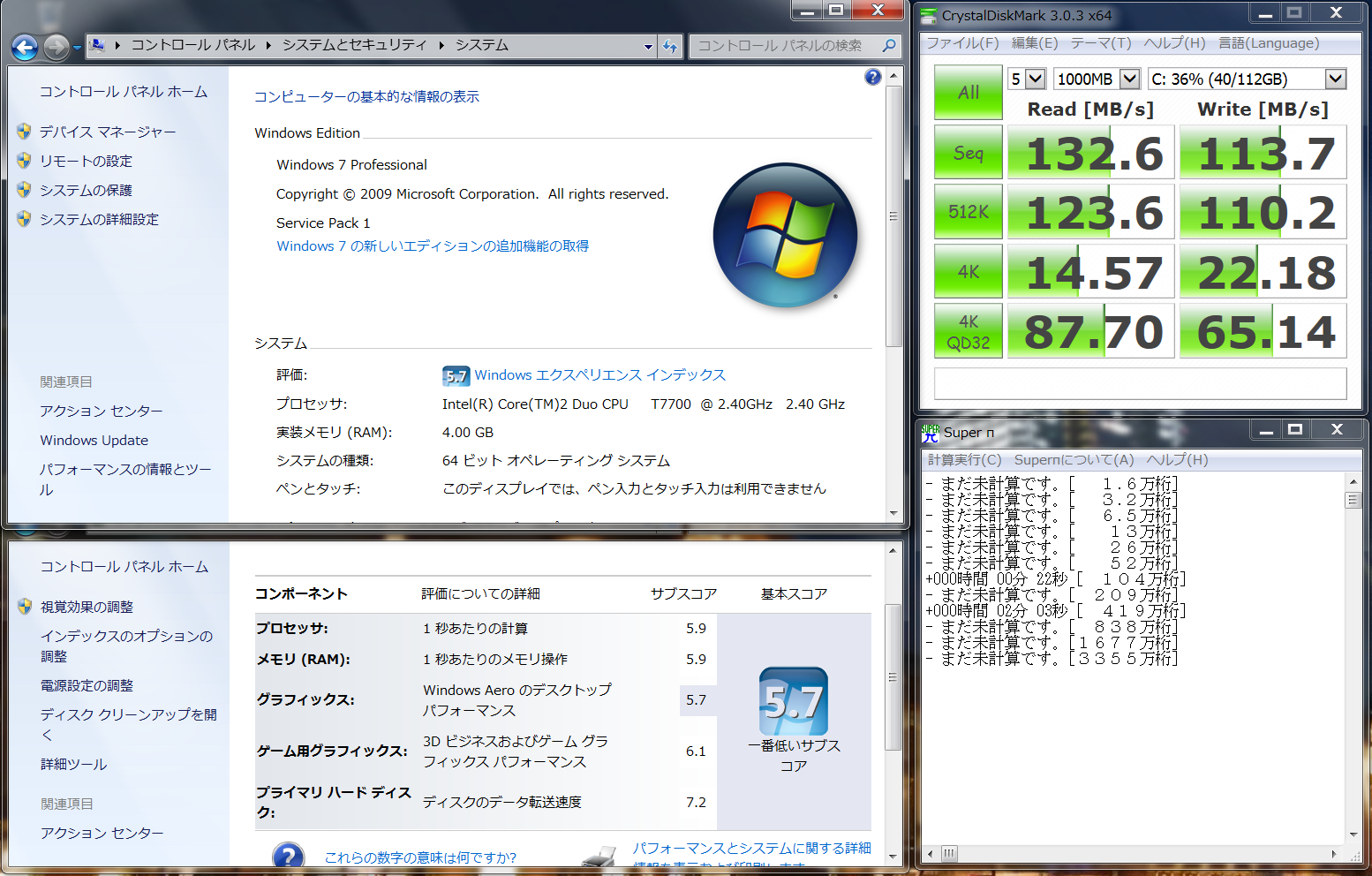
Task: Click the shield icon beside リモートの設定
Action: pos(24,161)
